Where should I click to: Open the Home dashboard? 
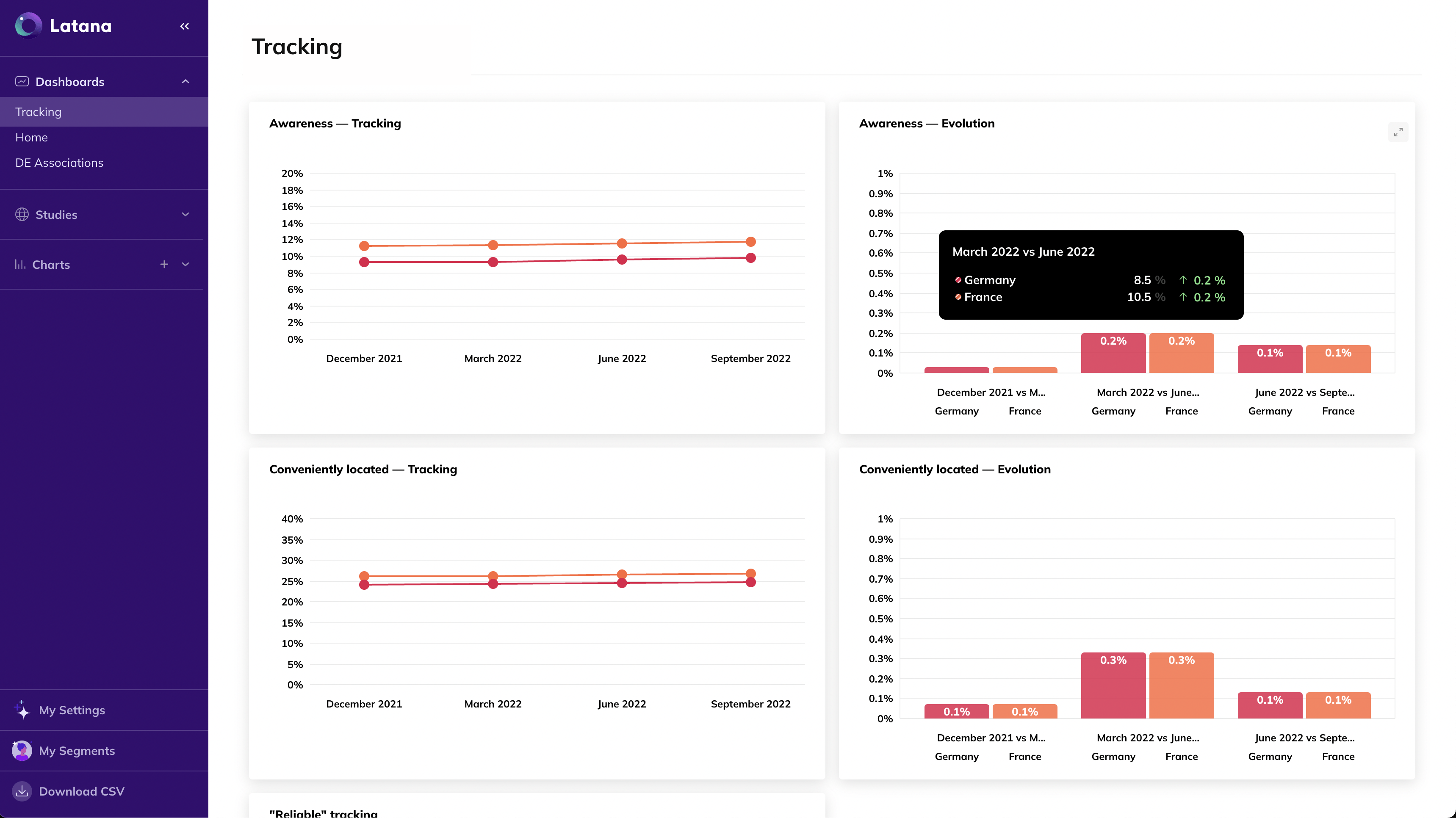pyautogui.click(x=32, y=137)
